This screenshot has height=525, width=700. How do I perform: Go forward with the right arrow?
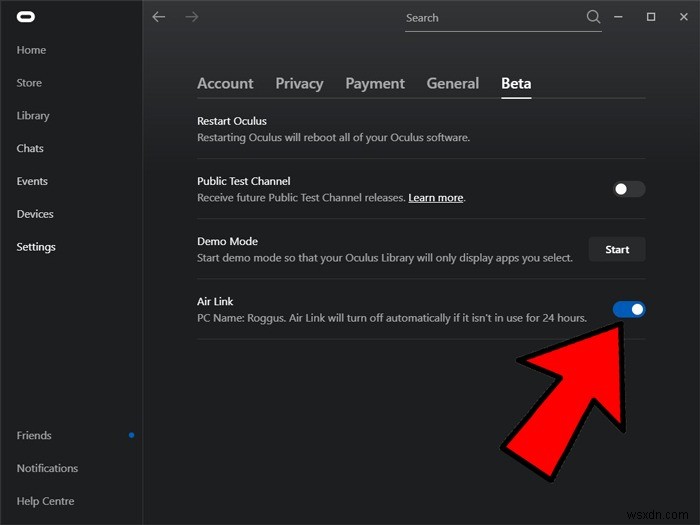point(192,17)
